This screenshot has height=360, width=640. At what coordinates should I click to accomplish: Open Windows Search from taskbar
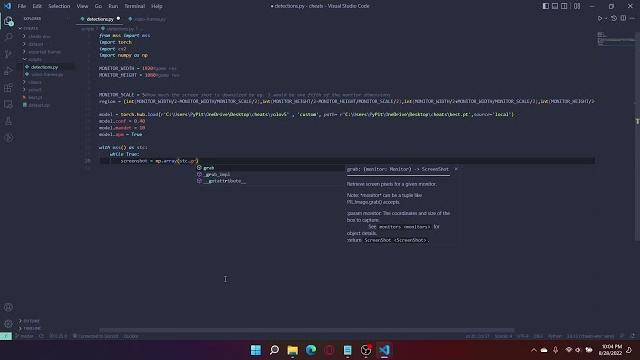[274, 350]
